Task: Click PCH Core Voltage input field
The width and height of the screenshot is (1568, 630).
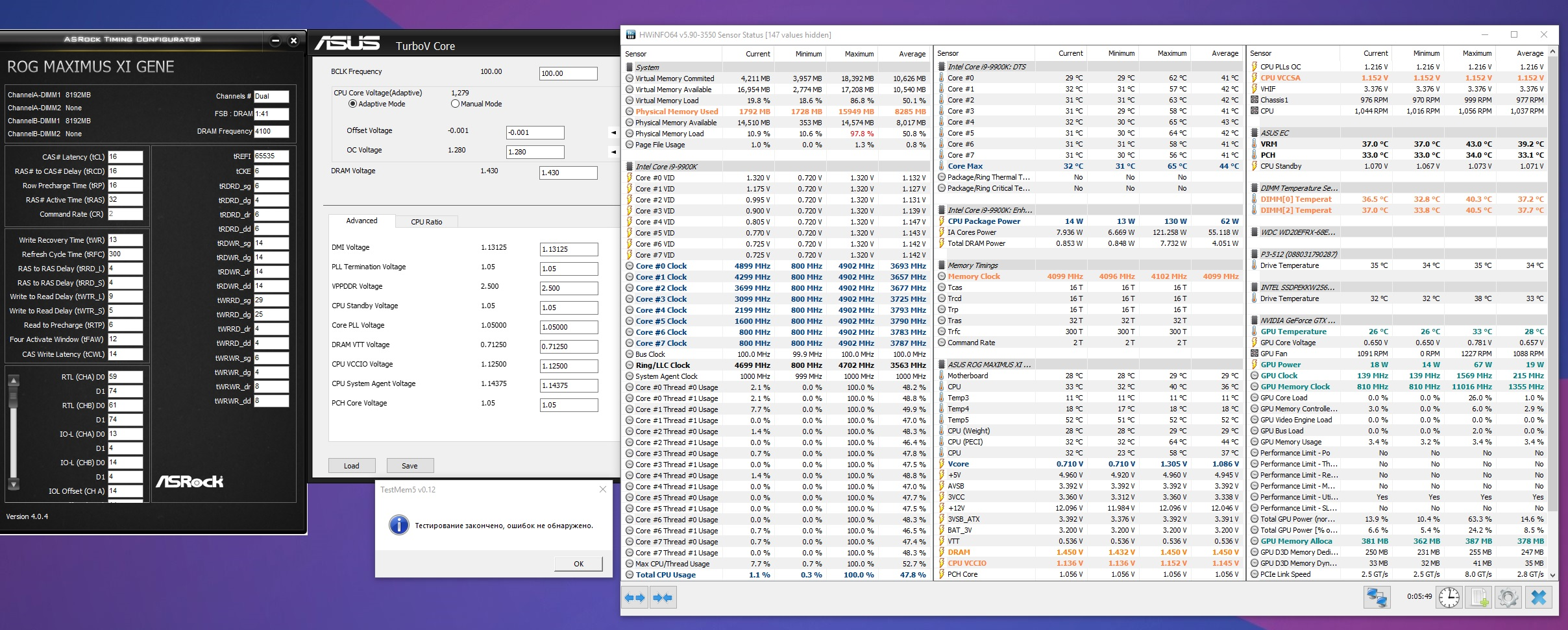Action: 569,405
